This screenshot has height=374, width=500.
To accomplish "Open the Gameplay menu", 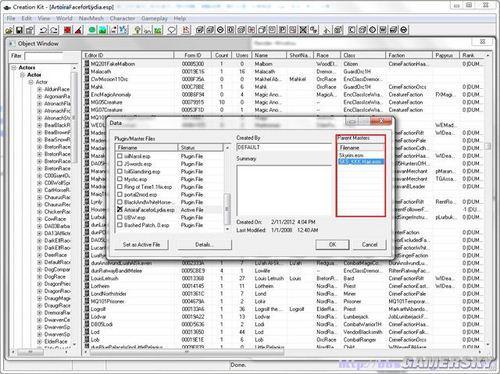I will click(154, 18).
